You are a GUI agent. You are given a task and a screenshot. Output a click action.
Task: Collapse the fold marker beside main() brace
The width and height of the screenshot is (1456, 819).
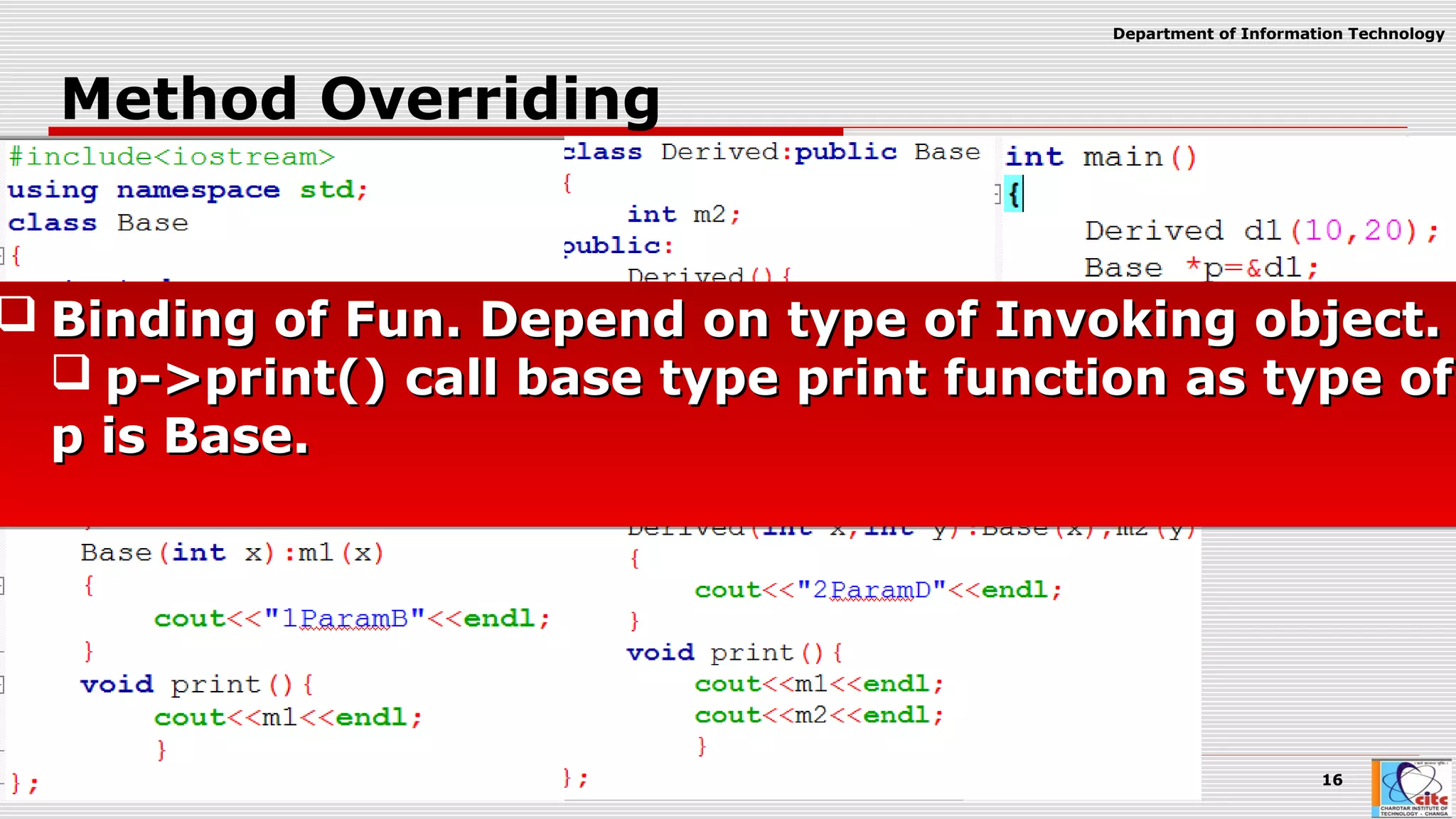pyautogui.click(x=998, y=193)
